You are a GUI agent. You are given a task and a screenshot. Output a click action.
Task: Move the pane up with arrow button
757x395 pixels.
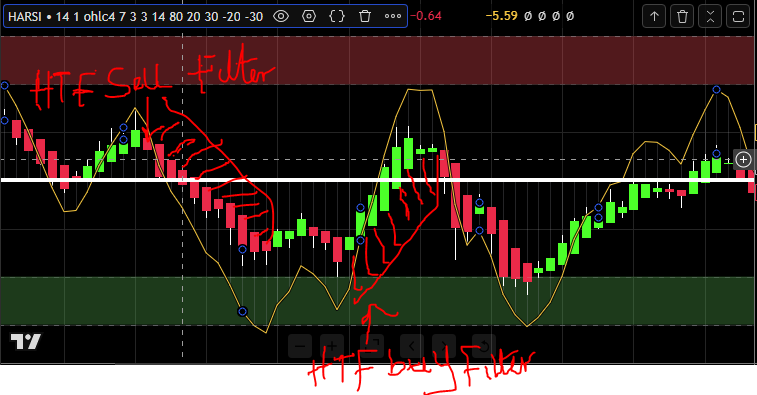[x=654, y=16]
